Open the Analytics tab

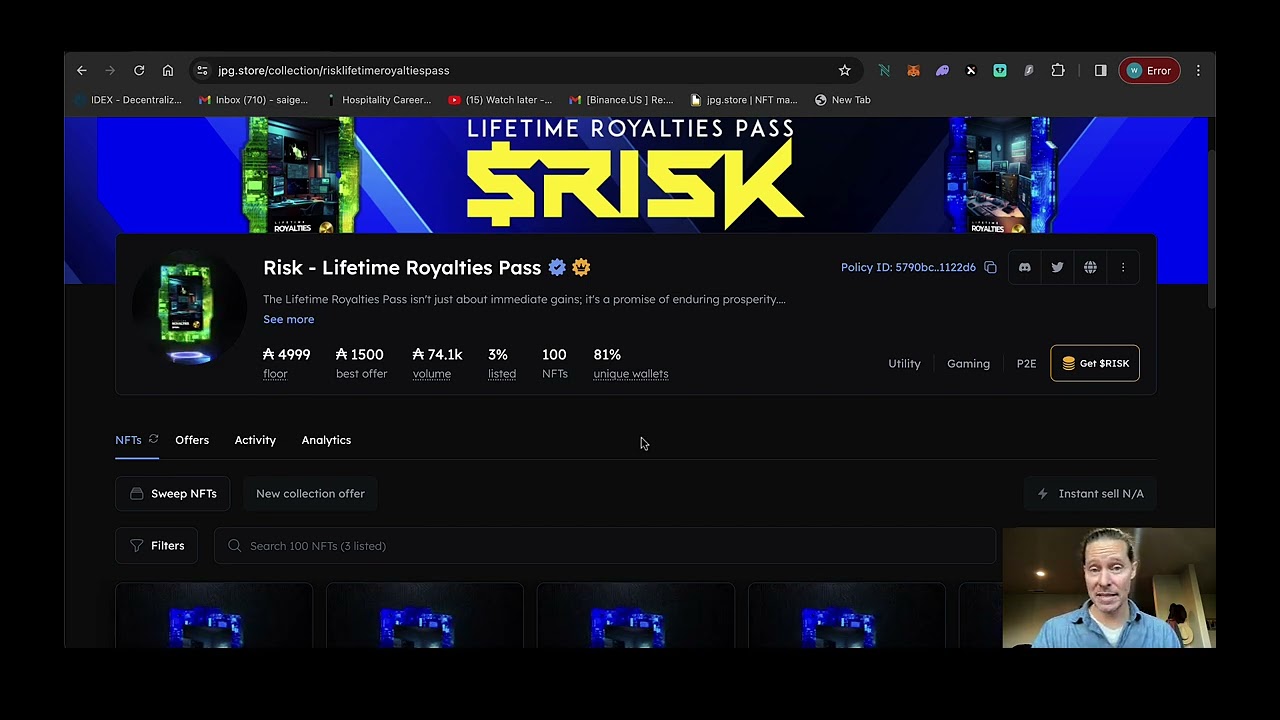pos(326,440)
